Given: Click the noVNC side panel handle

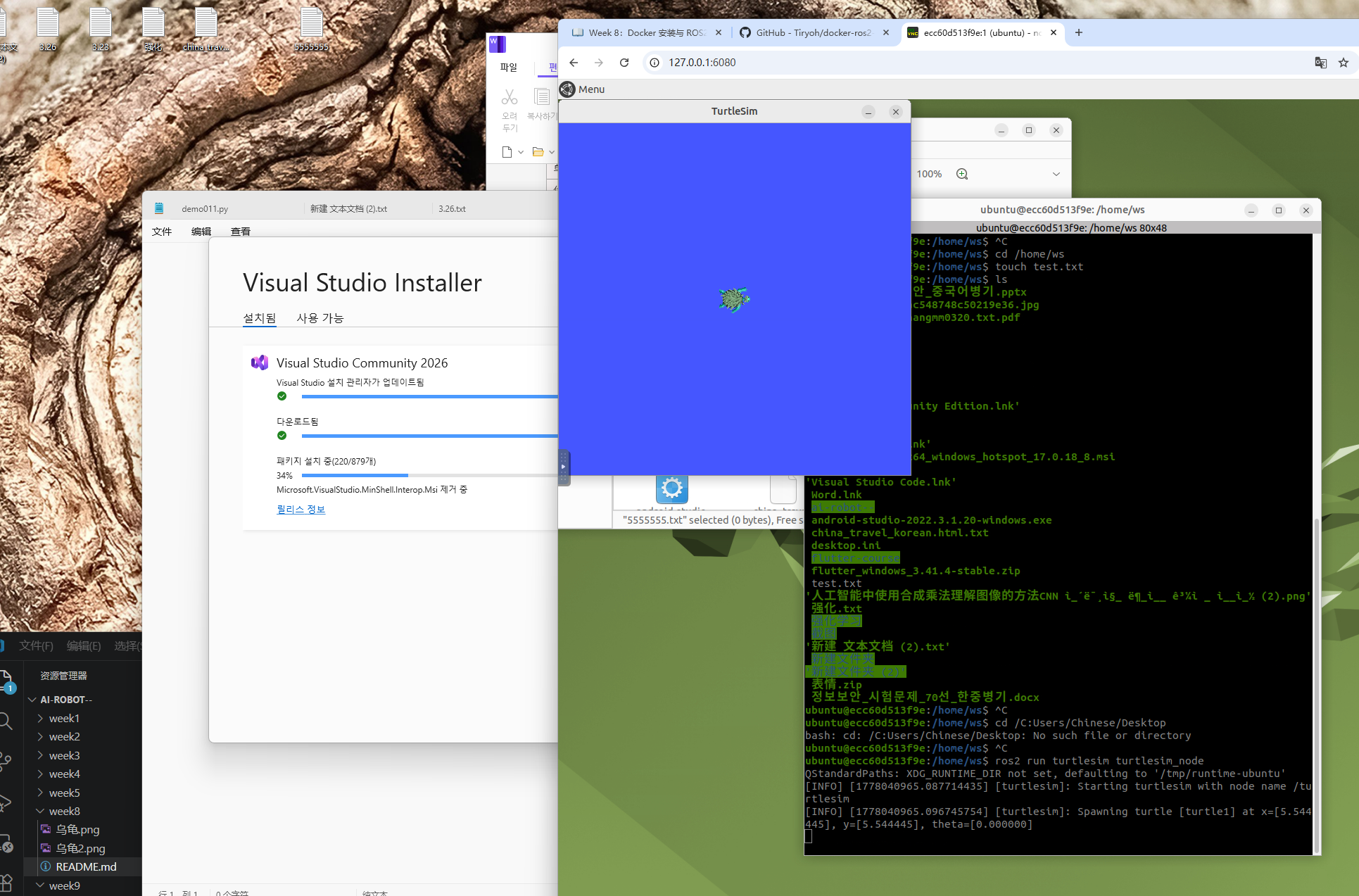Looking at the screenshot, I should 563,467.
